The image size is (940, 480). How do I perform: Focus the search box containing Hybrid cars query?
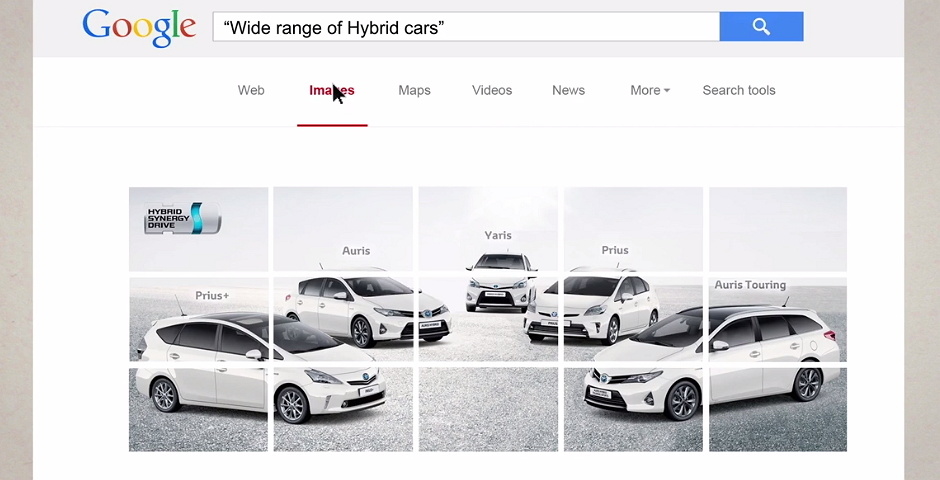click(x=466, y=26)
